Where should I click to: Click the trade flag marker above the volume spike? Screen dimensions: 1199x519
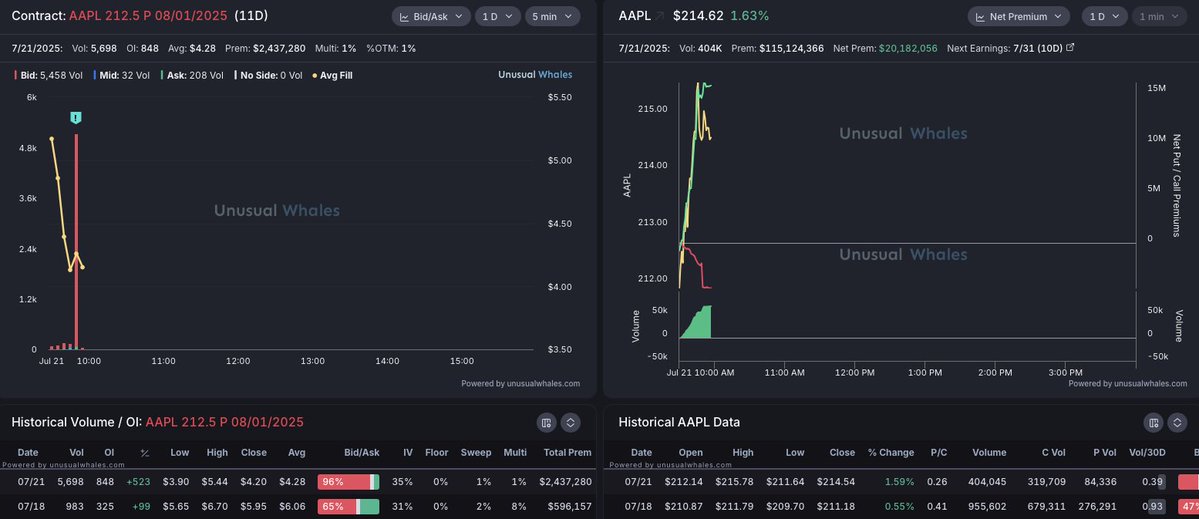(76, 118)
